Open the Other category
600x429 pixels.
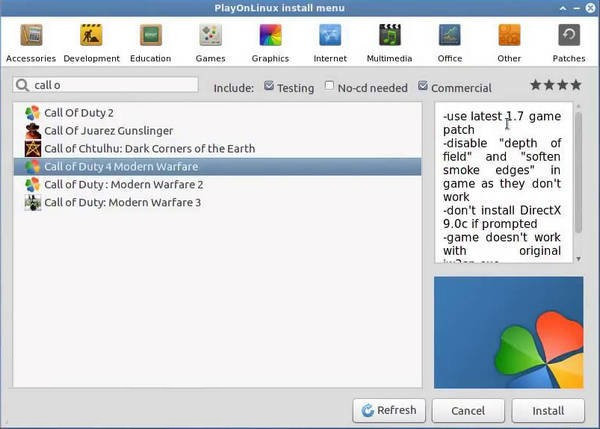click(x=509, y=43)
